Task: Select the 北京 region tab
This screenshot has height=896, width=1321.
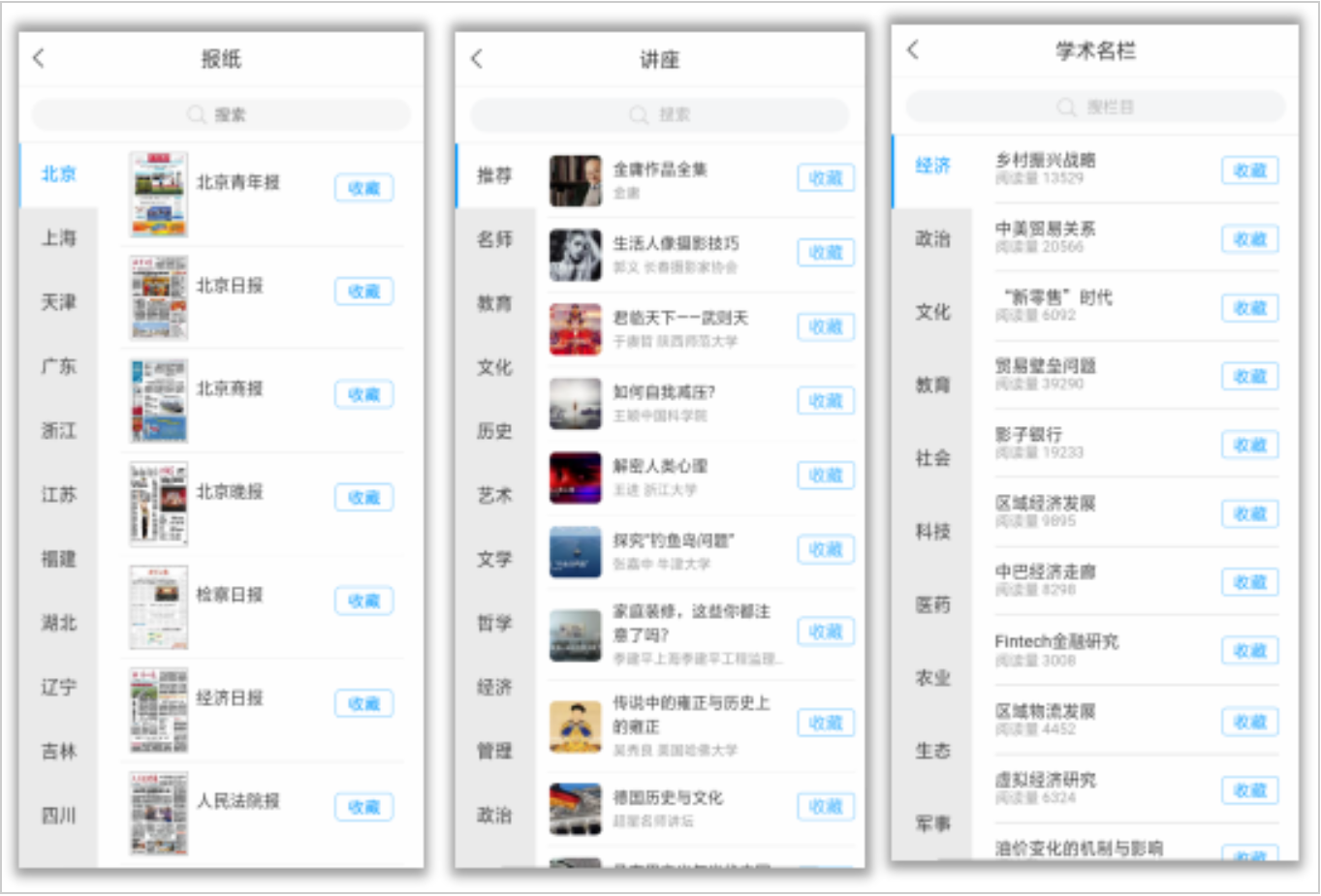Action: click(58, 174)
